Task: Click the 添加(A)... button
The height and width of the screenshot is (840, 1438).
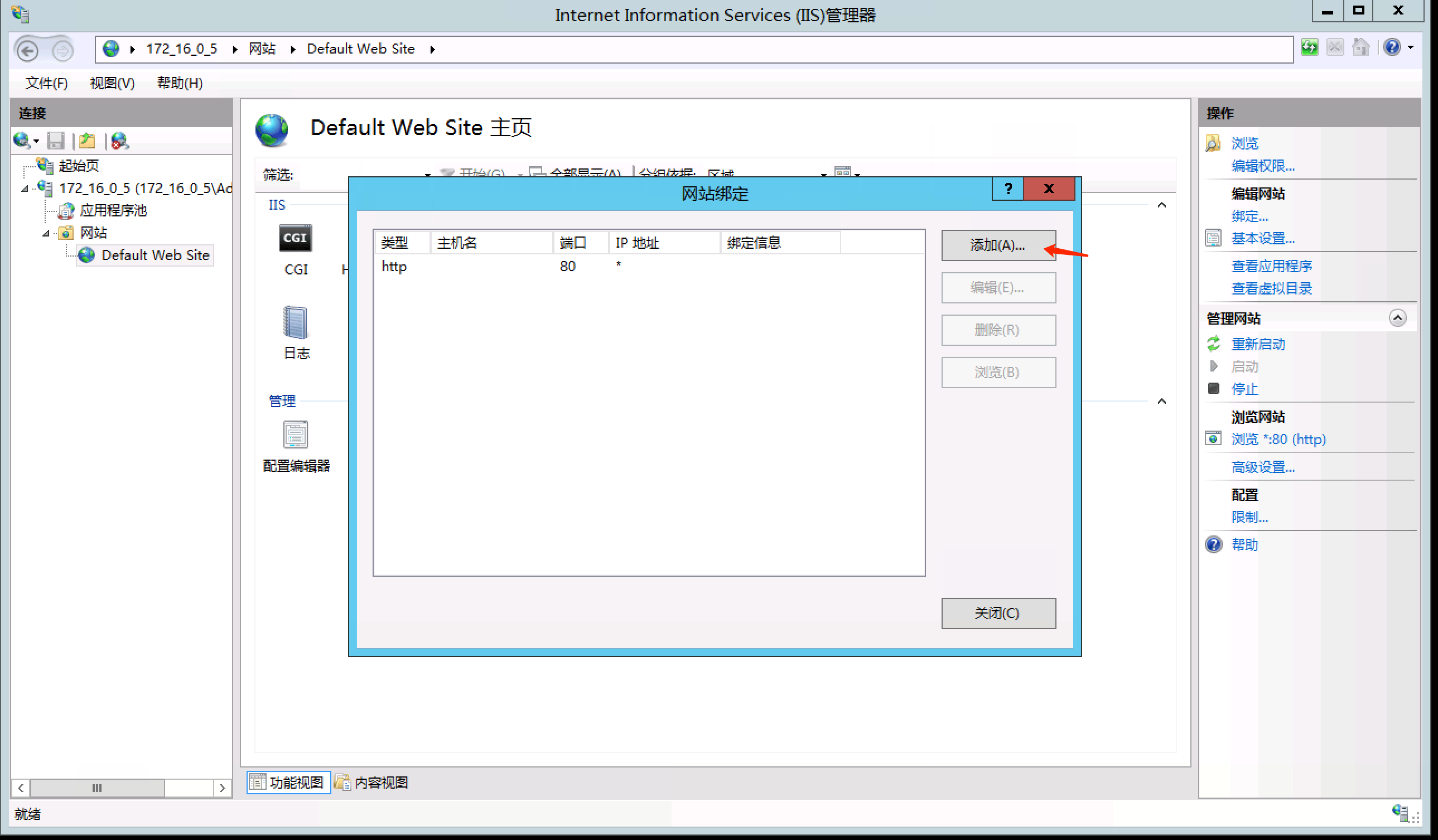Action: coord(997,245)
